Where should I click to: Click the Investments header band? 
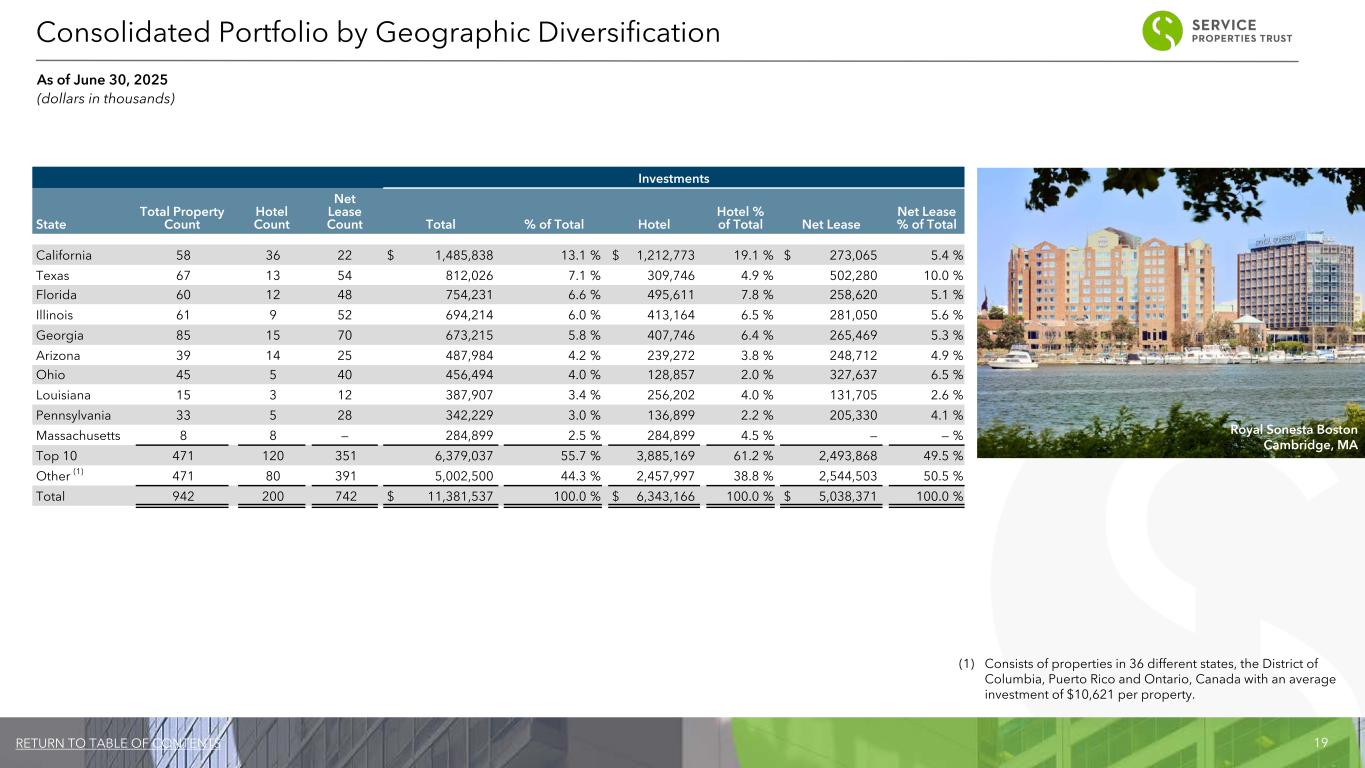[x=675, y=178]
